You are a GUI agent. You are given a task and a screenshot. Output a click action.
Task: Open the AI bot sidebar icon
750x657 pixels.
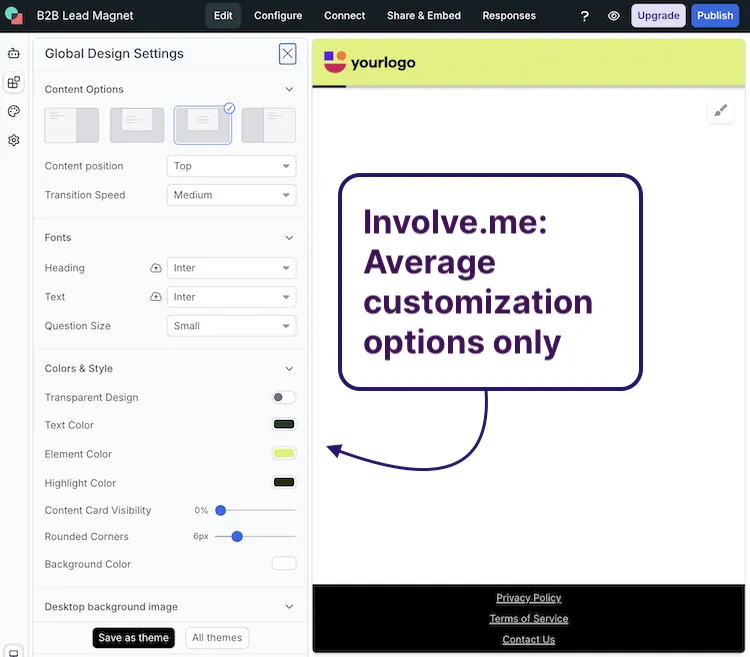point(14,54)
